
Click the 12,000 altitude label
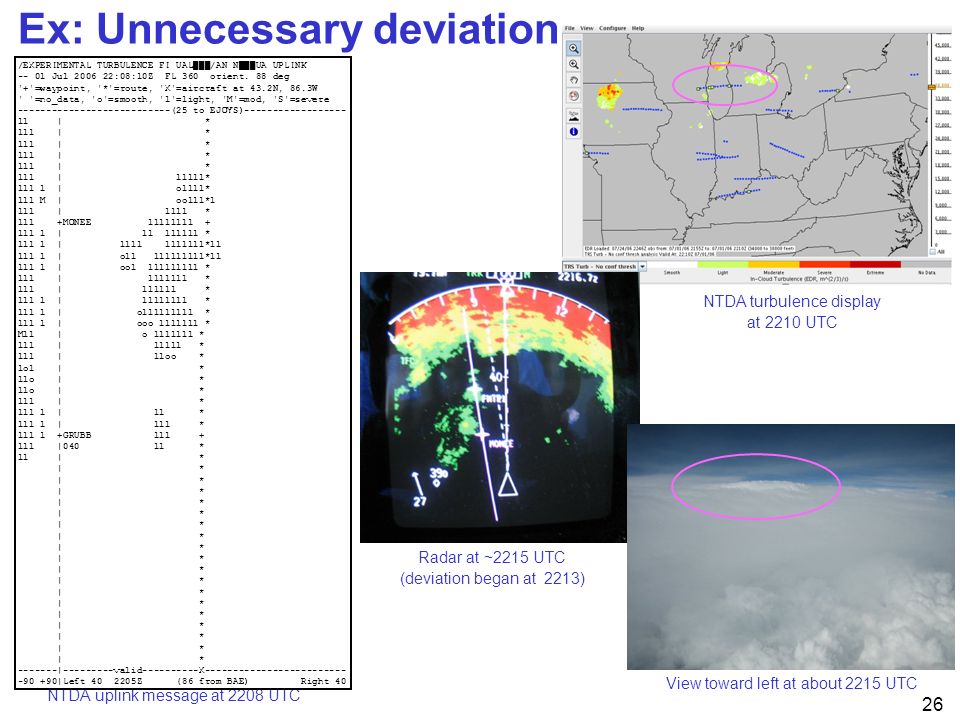coord(943,192)
